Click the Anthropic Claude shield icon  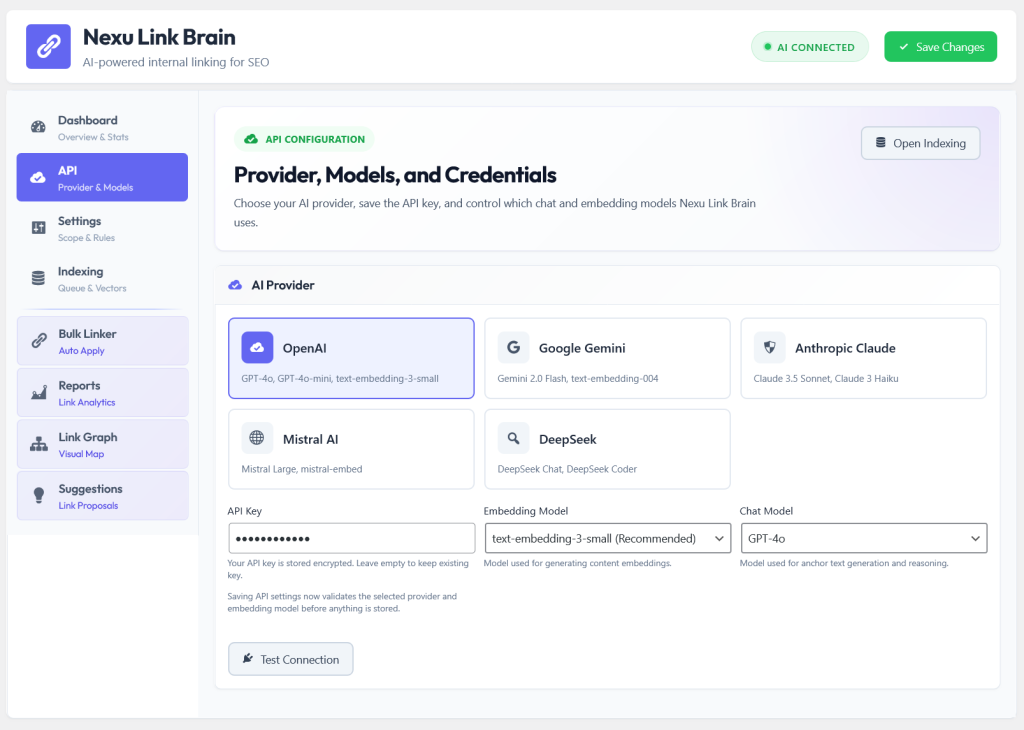coord(769,347)
